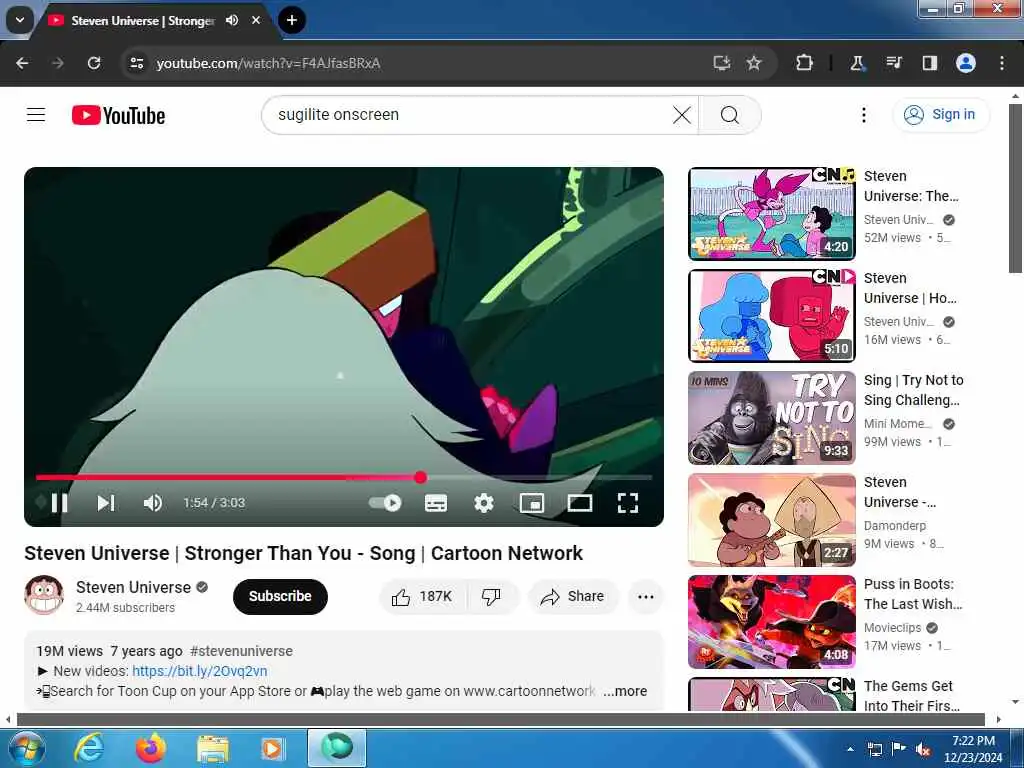Image resolution: width=1024 pixels, height=768 pixels.
Task: Open tab search dropdown arrow
Action: (x=20, y=20)
